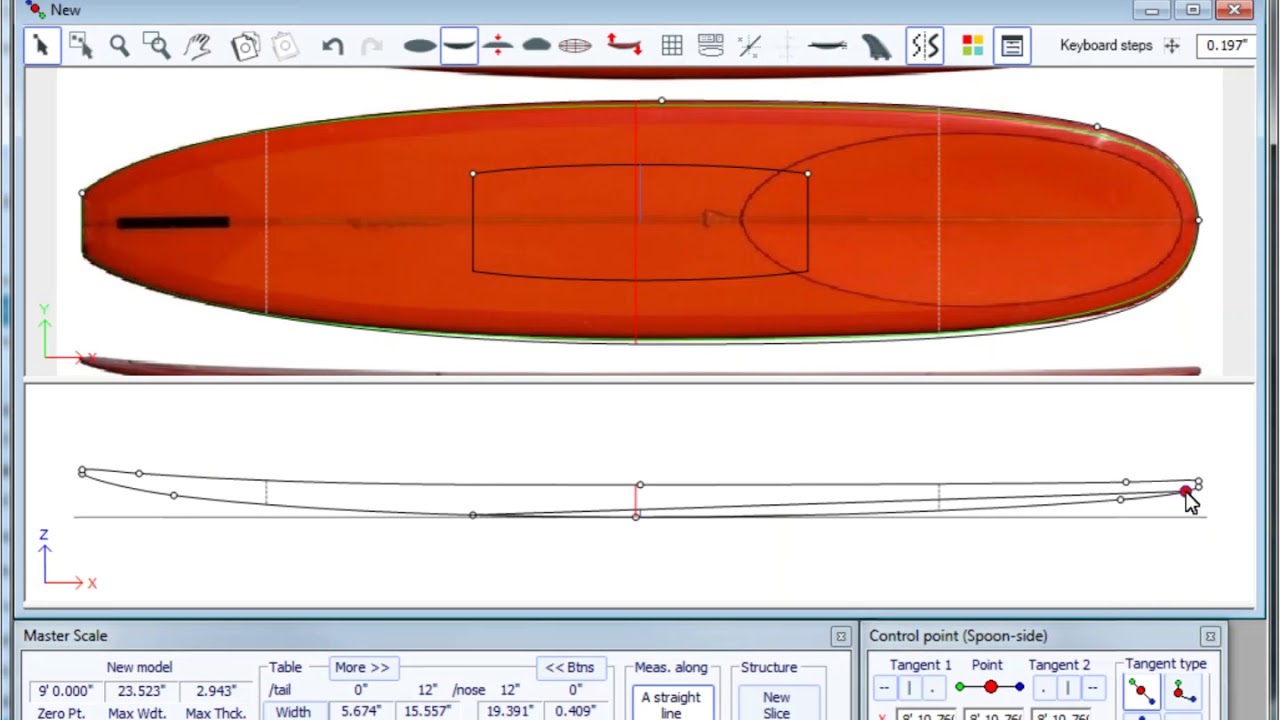Select the hand pan tool
The height and width of the screenshot is (720, 1280).
point(197,46)
